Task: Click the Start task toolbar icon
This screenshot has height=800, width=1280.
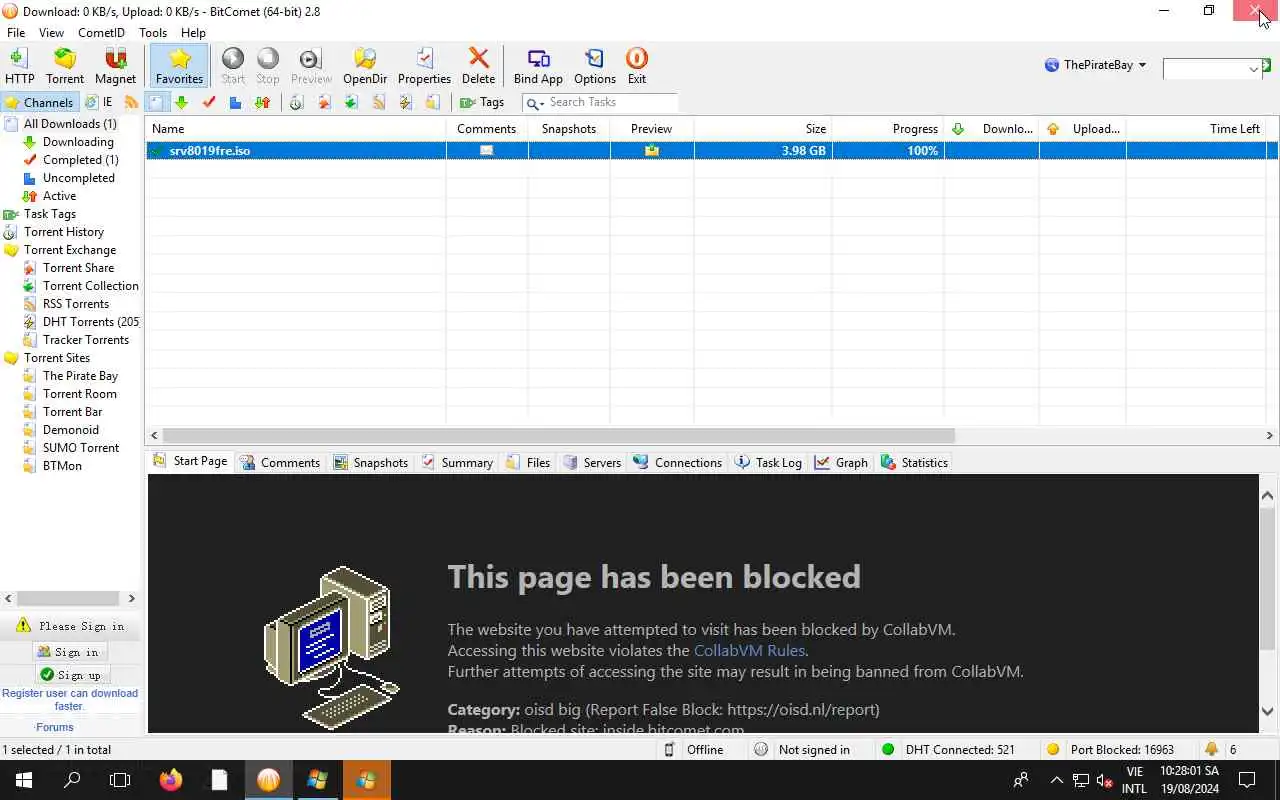Action: tap(233, 66)
